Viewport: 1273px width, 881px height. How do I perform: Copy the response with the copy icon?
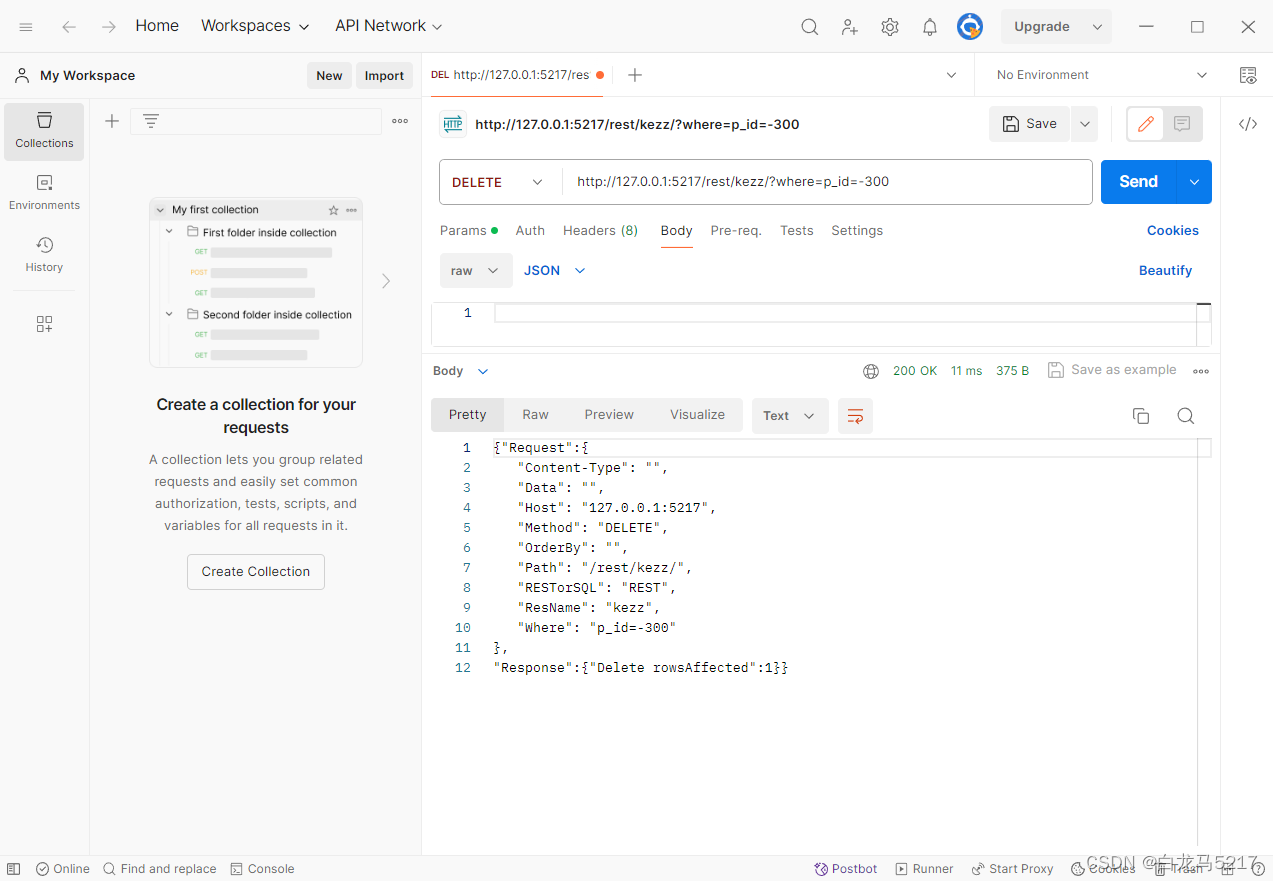point(1141,416)
